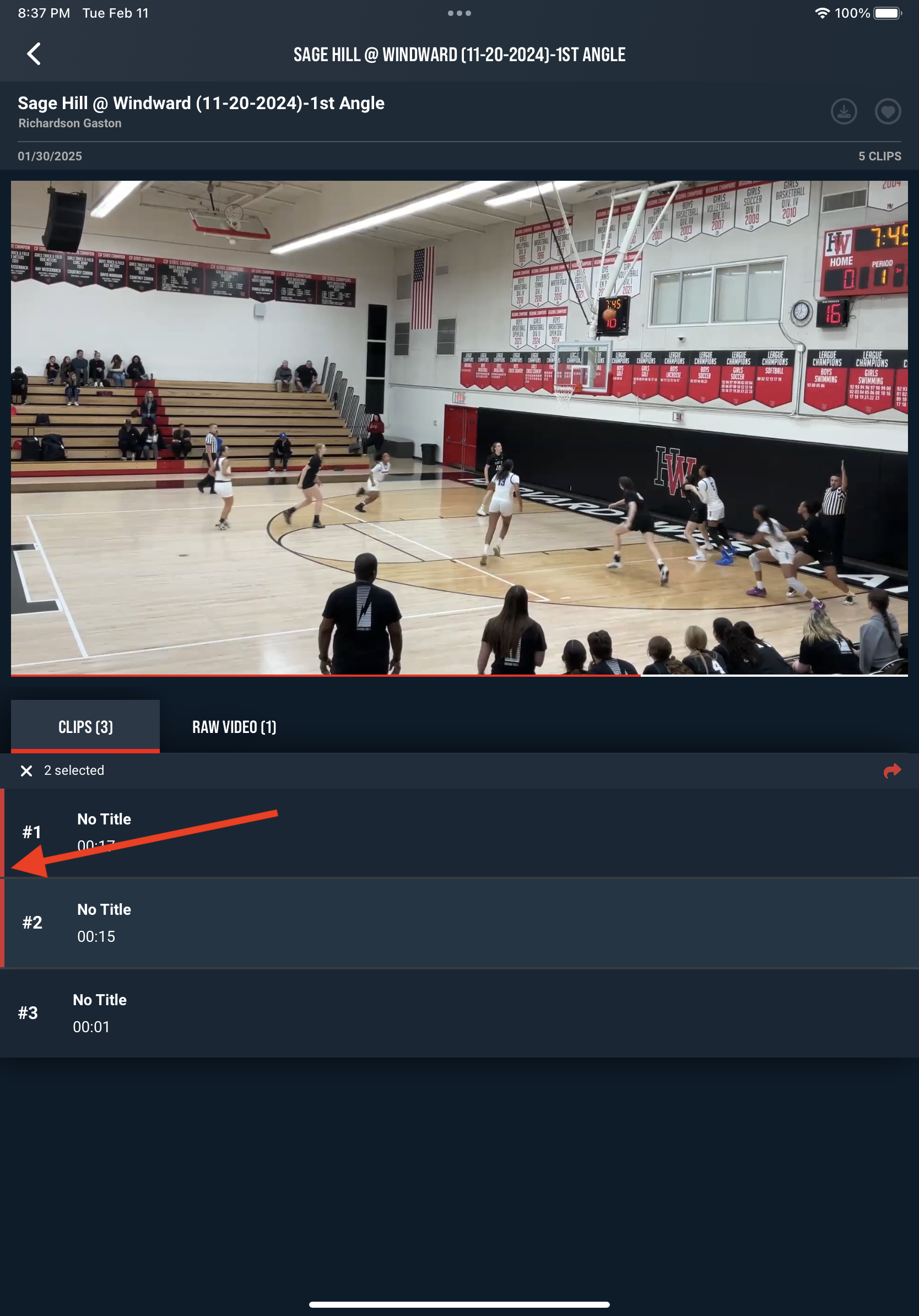Tap the Richardson Gaston author name
This screenshot has height=1316, width=919.
(x=70, y=123)
